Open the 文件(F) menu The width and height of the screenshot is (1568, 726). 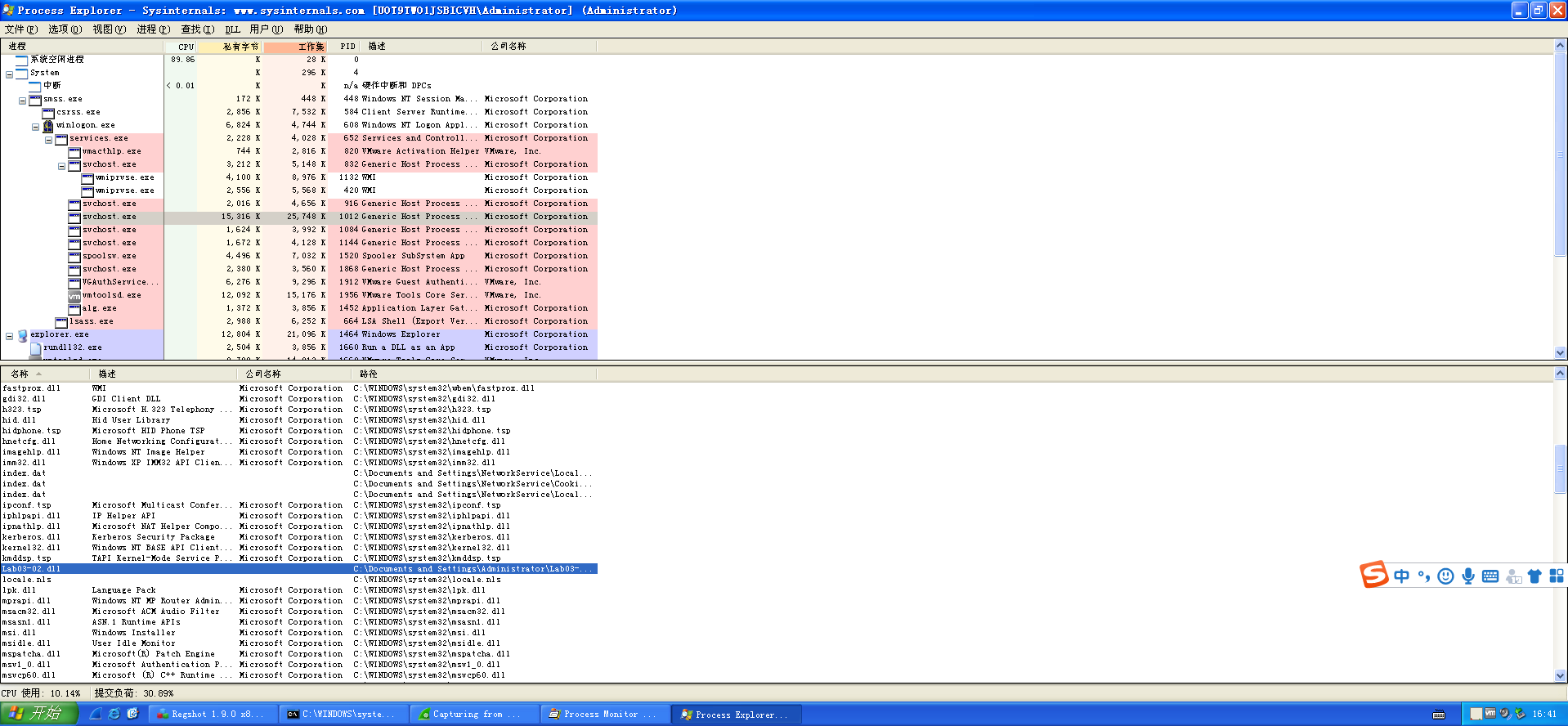point(21,29)
